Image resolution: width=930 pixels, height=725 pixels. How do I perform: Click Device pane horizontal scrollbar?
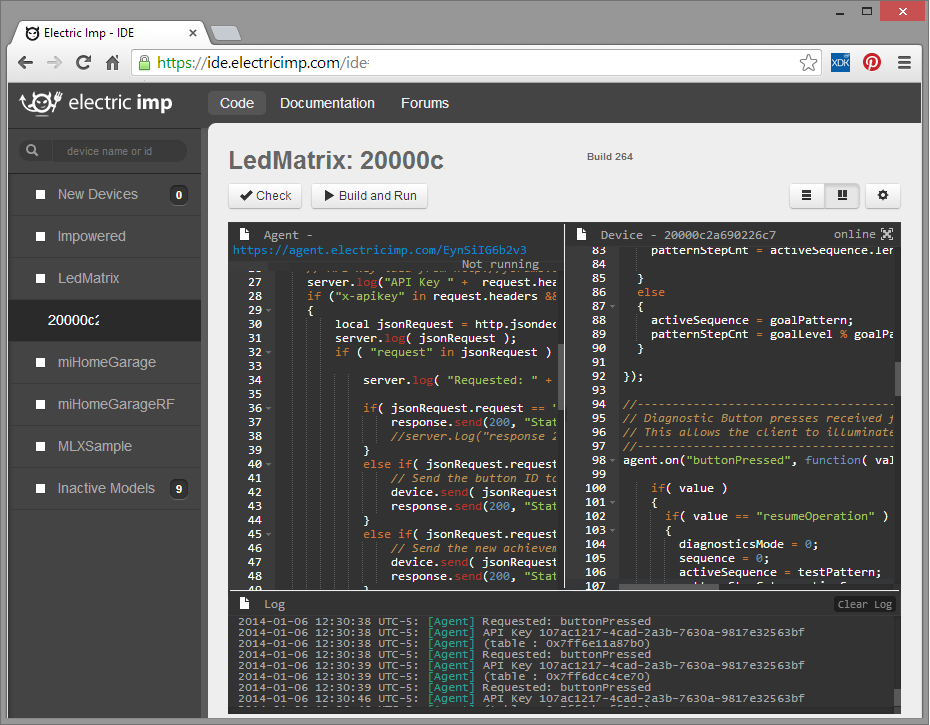tap(668, 586)
